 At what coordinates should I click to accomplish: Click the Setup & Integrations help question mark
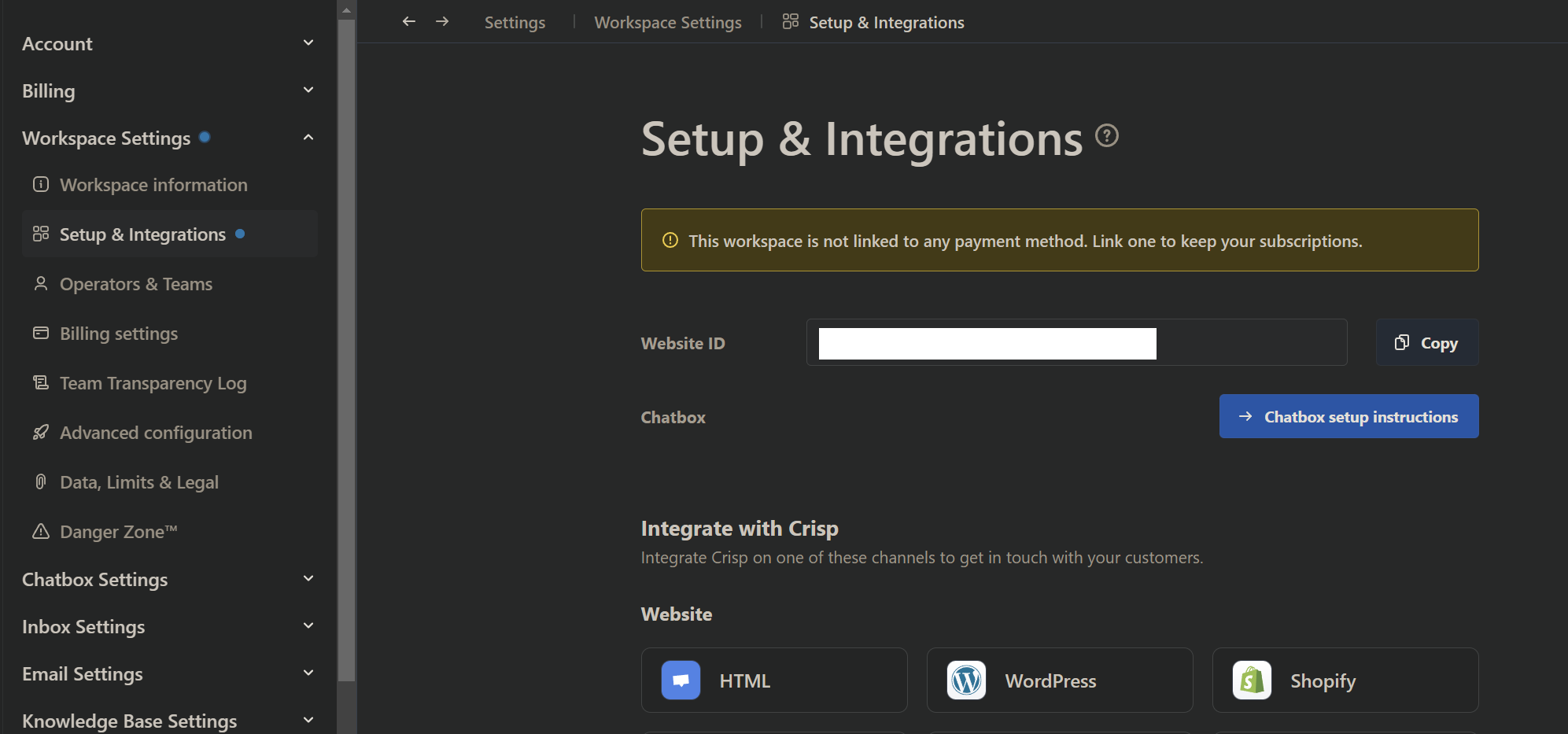[1106, 135]
